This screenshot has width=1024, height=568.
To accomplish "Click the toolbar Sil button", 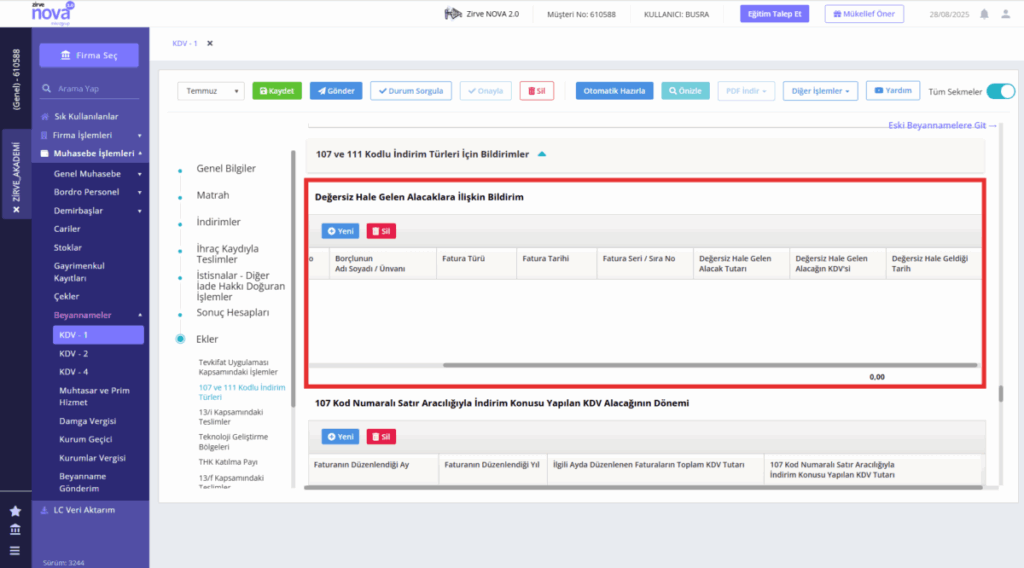I will click(x=537, y=91).
